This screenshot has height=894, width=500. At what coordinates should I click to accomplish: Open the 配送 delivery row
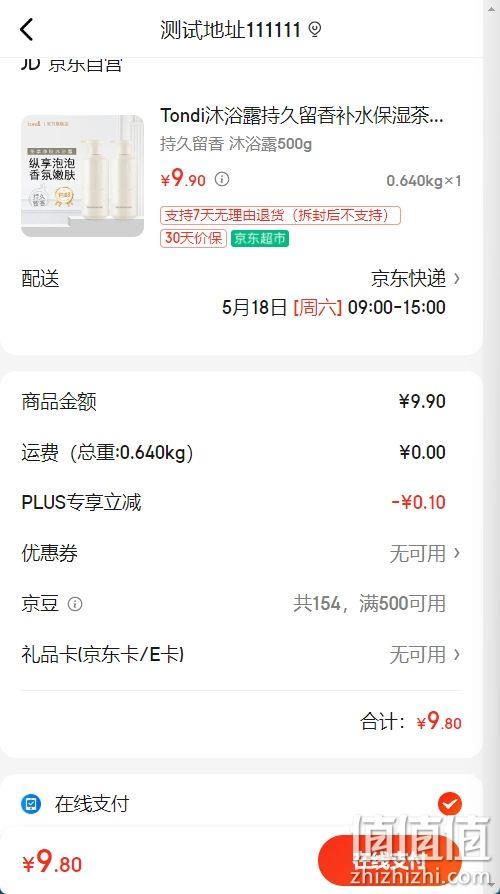[241, 279]
